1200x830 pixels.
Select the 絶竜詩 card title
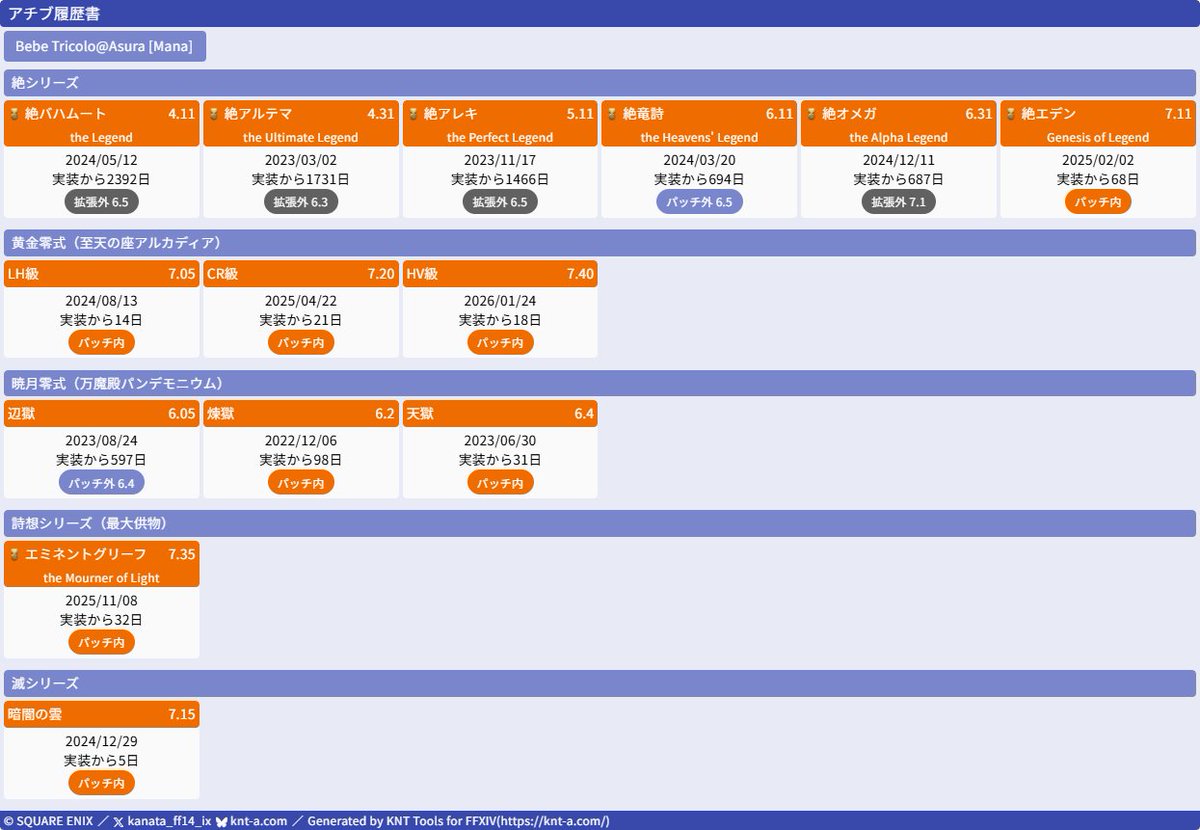tap(643, 114)
